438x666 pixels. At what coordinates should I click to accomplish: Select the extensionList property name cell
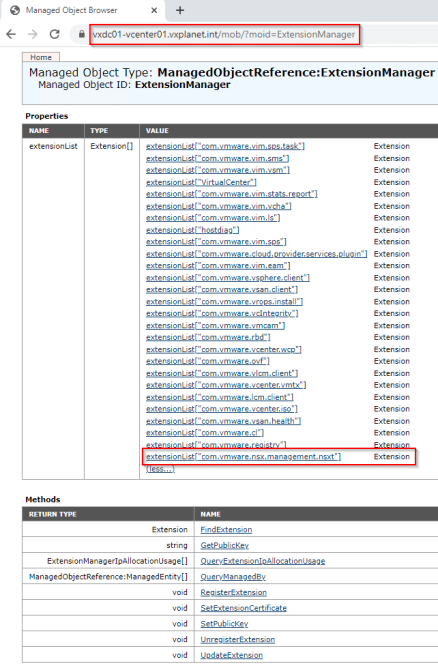53,146
